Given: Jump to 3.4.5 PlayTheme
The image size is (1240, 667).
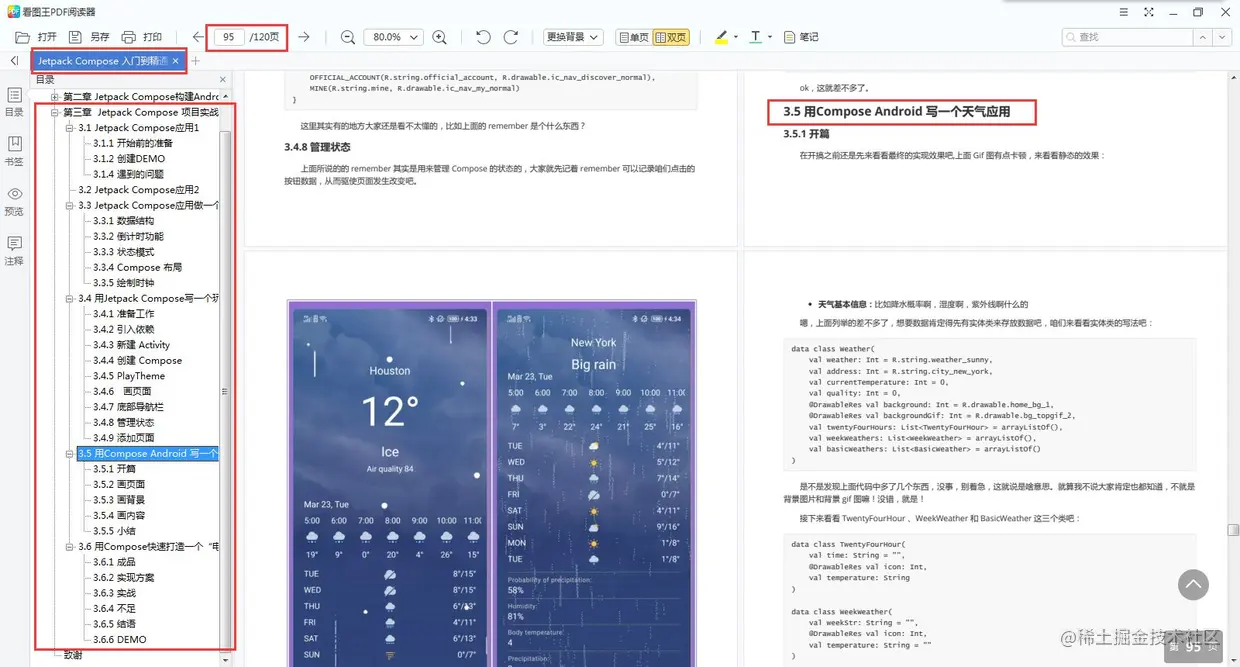Looking at the screenshot, I should 129,376.
